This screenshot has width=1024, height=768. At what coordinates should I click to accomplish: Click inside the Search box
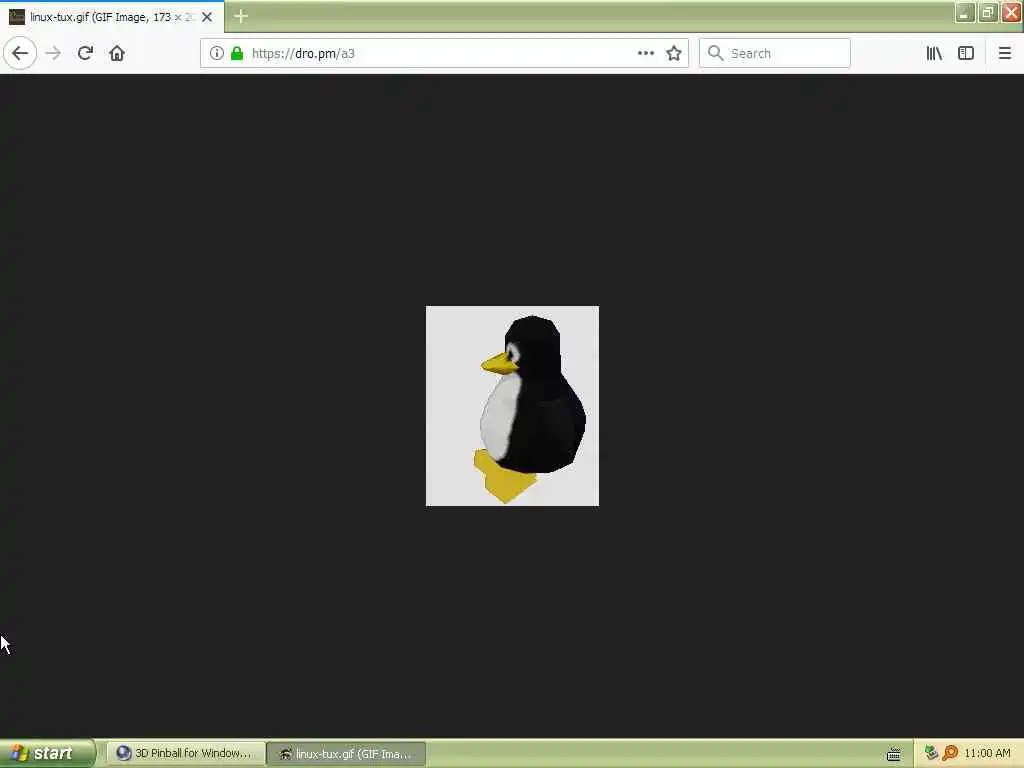(775, 54)
